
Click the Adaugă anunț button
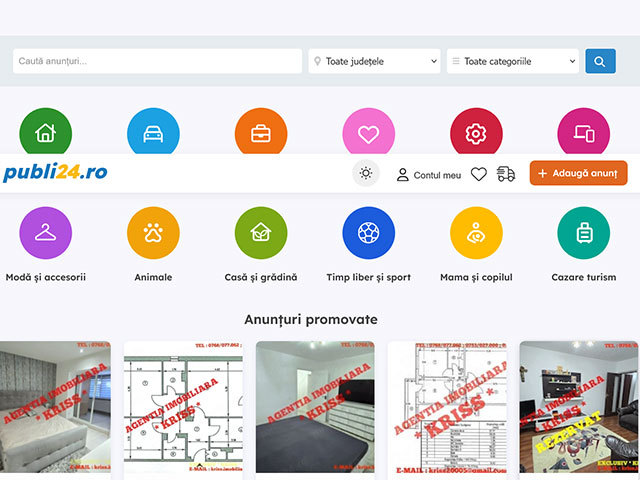pos(578,174)
